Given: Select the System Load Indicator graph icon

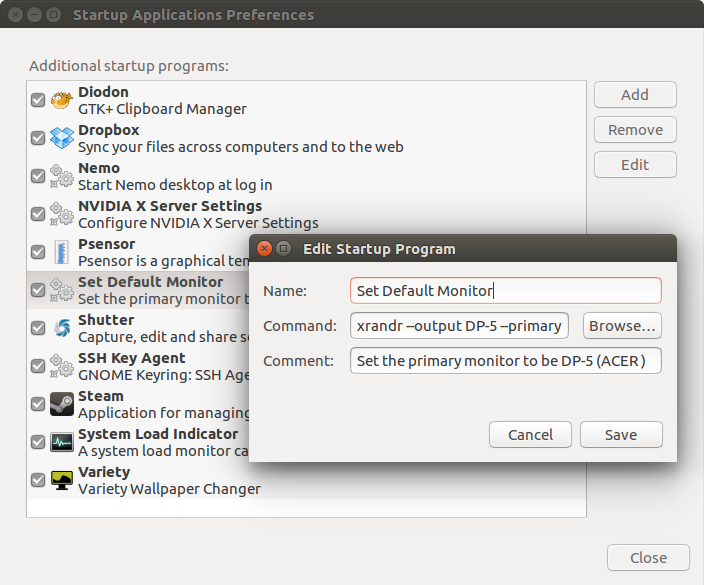Looking at the screenshot, I should [62, 442].
